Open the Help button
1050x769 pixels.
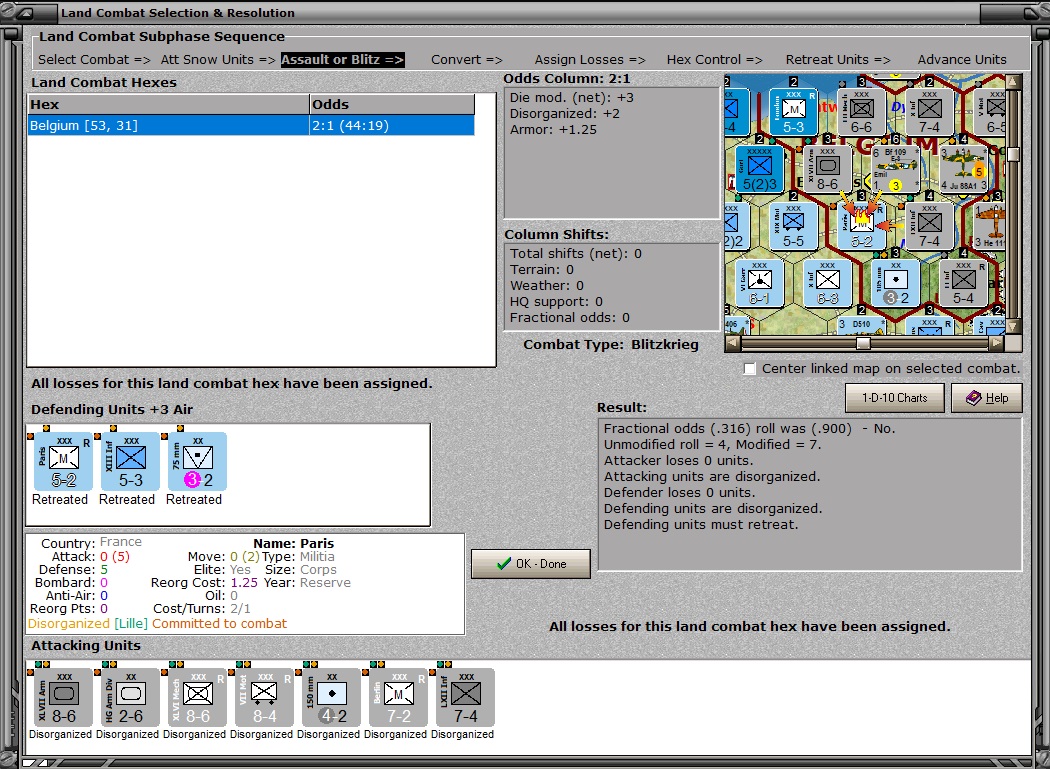point(987,398)
